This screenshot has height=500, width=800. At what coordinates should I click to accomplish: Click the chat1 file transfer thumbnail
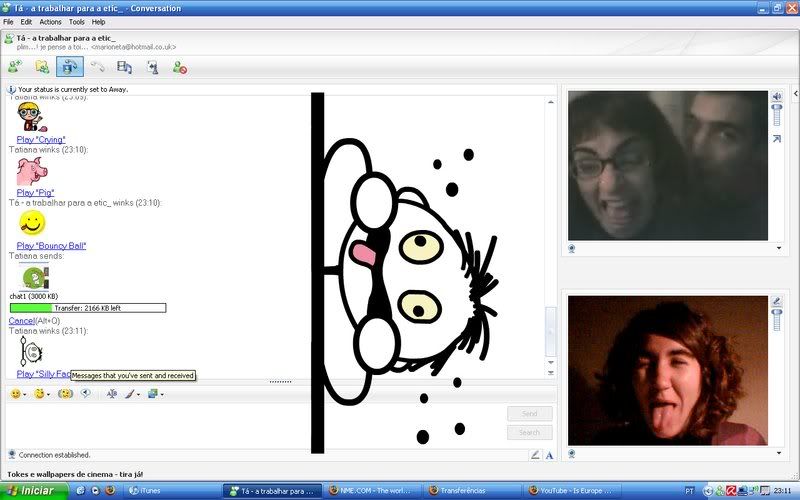pyautogui.click(x=34, y=278)
